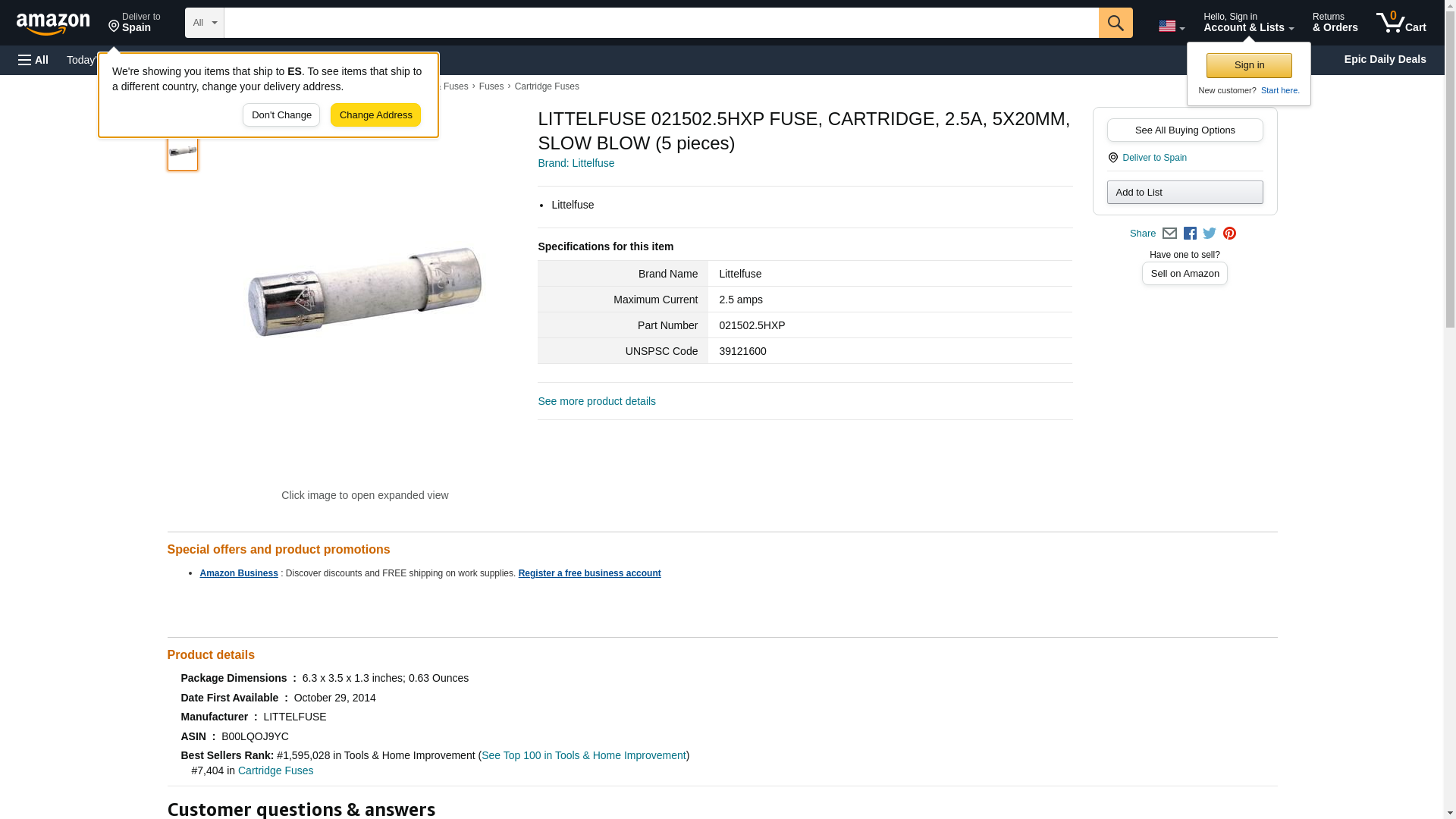Open the US flag language selector
This screenshot has height=819, width=1456.
pyautogui.click(x=1171, y=26)
